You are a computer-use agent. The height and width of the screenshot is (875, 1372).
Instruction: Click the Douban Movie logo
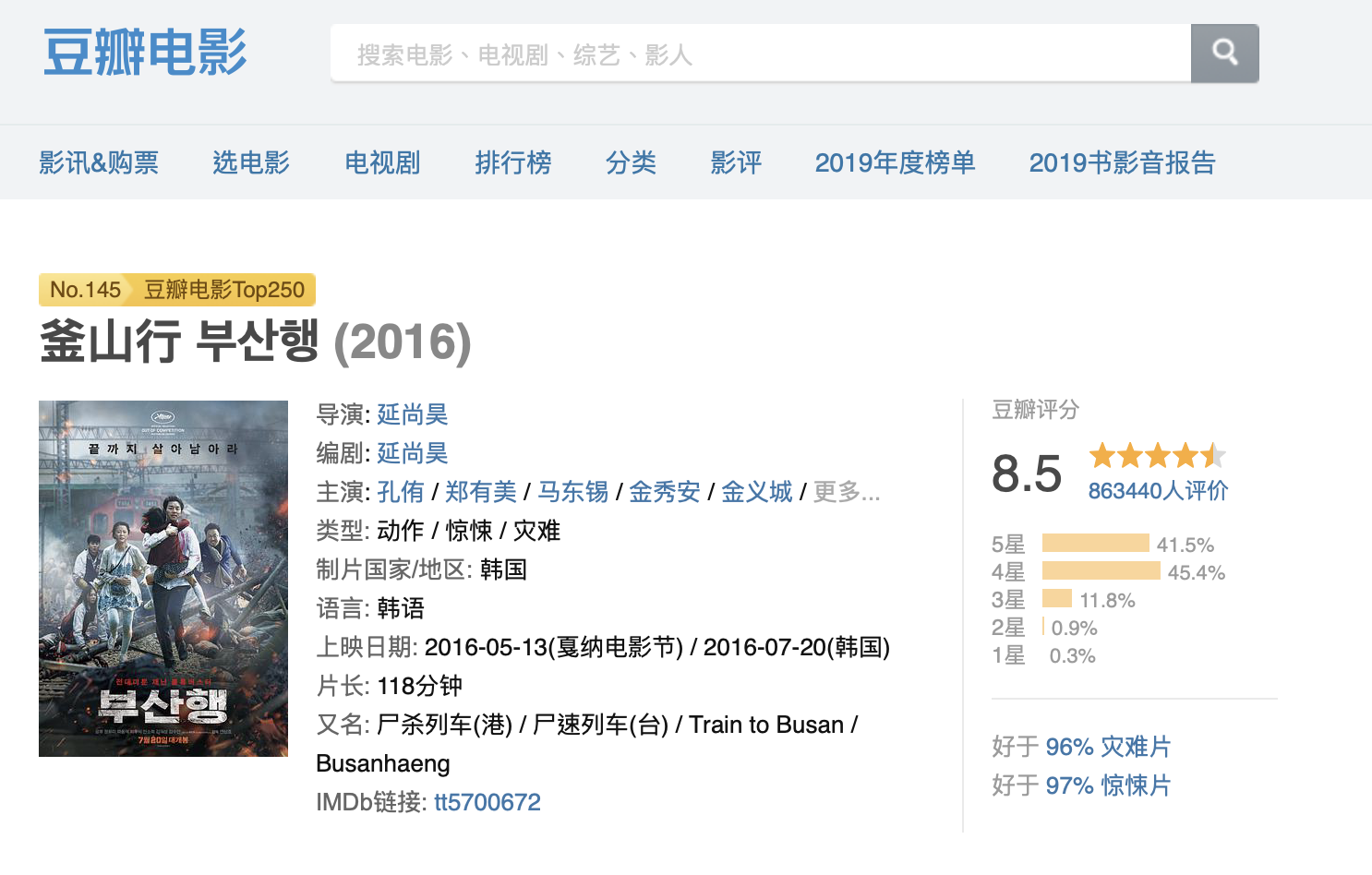[145, 52]
